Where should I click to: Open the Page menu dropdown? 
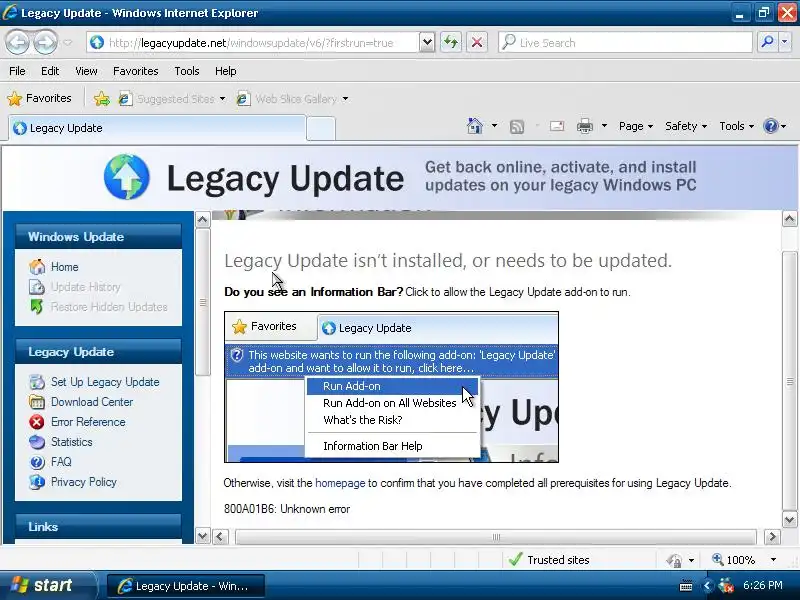coord(636,126)
